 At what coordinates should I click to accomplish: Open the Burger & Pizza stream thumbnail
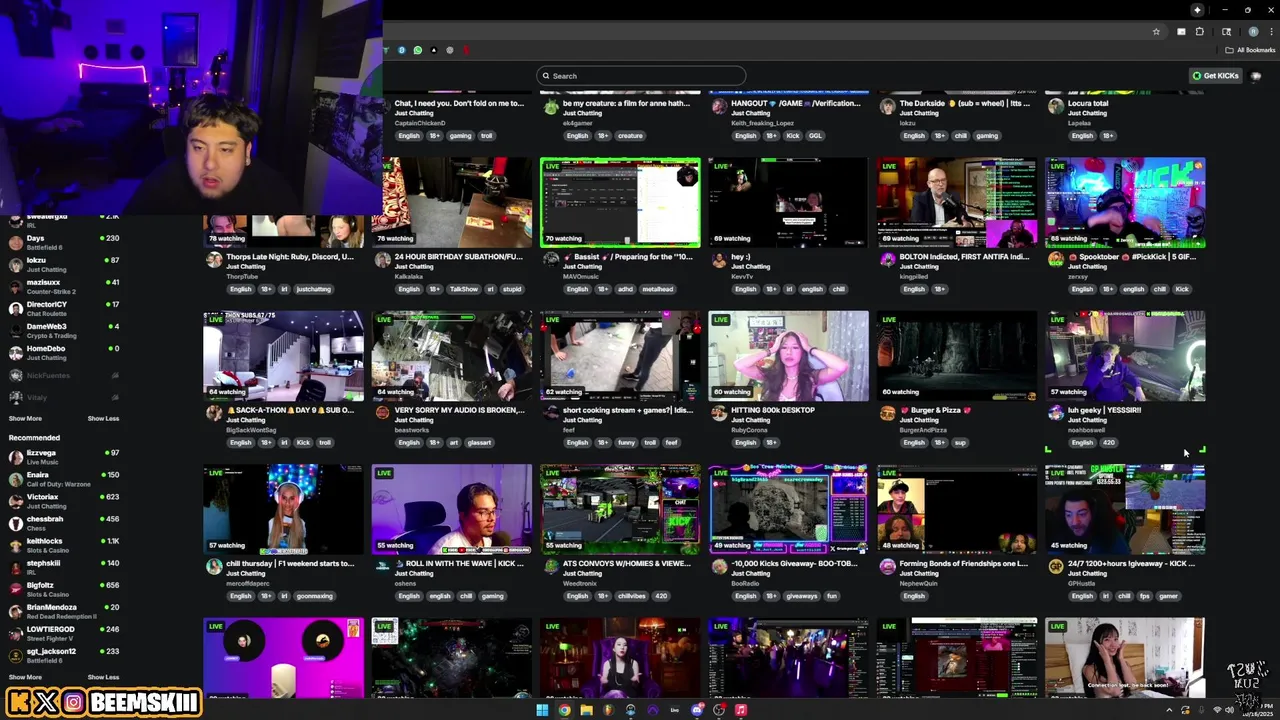tap(957, 355)
